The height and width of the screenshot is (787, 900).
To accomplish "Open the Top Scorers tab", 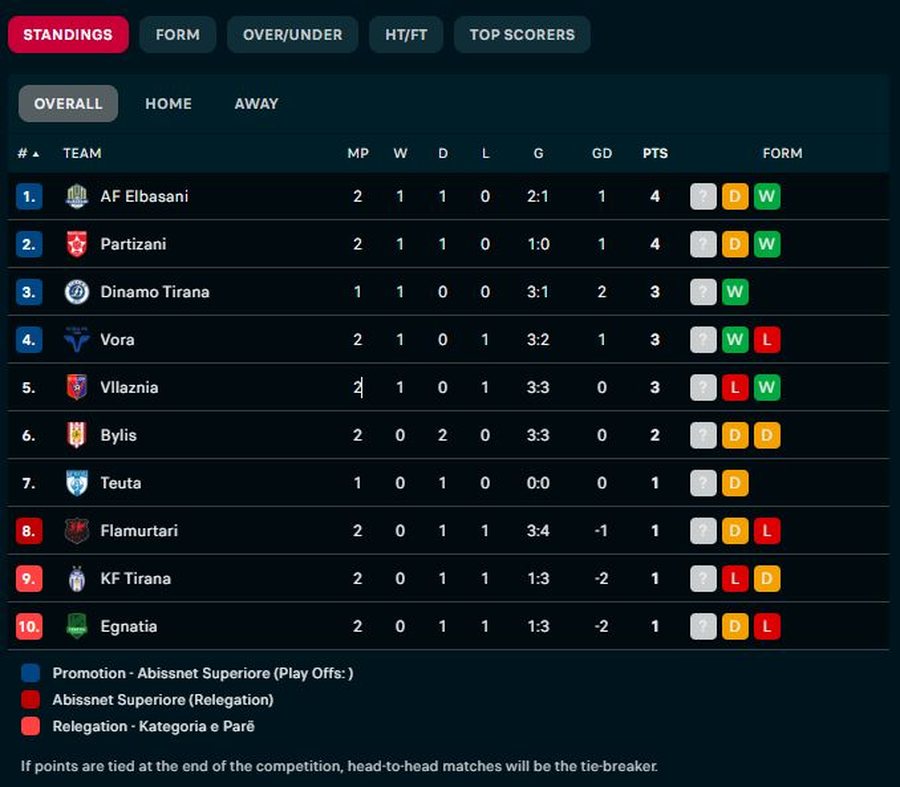I will [x=522, y=35].
